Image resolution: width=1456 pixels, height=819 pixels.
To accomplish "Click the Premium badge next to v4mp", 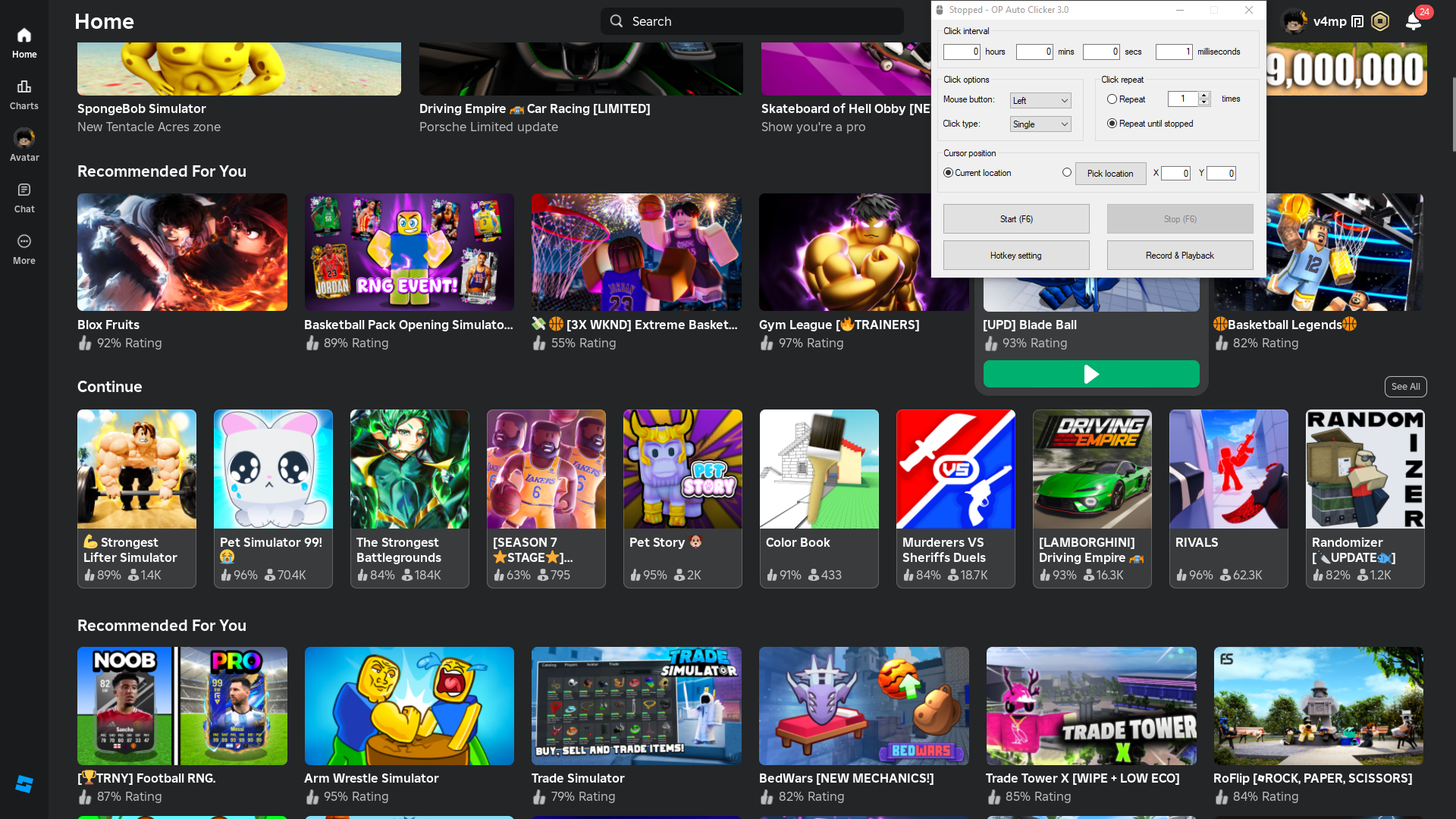I will click(x=1357, y=21).
